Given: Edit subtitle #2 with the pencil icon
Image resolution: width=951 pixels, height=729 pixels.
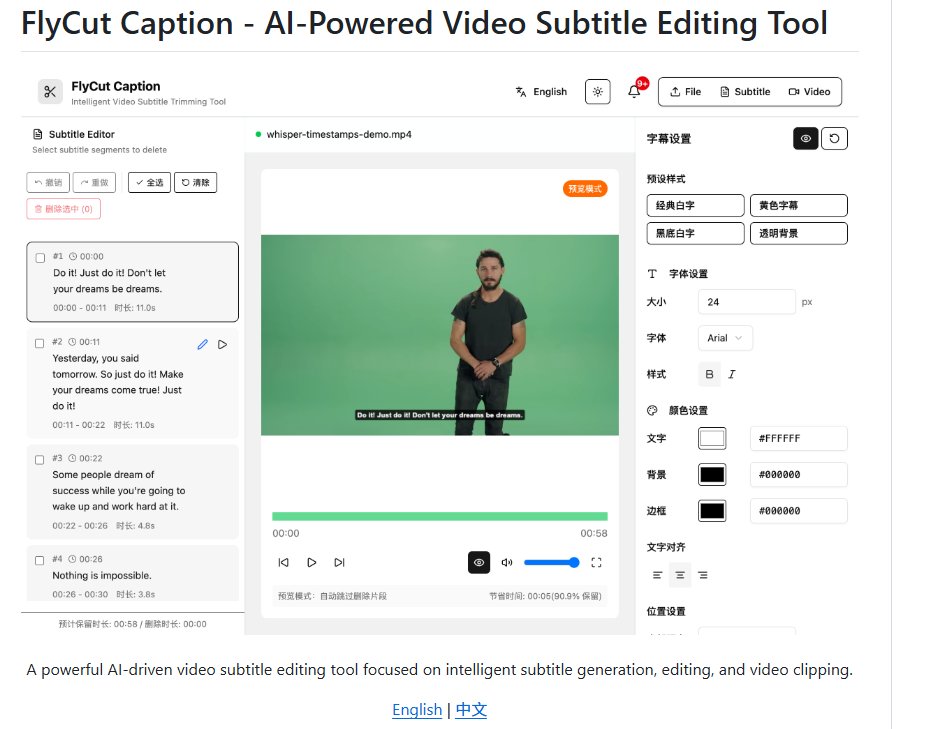Looking at the screenshot, I should (x=203, y=344).
